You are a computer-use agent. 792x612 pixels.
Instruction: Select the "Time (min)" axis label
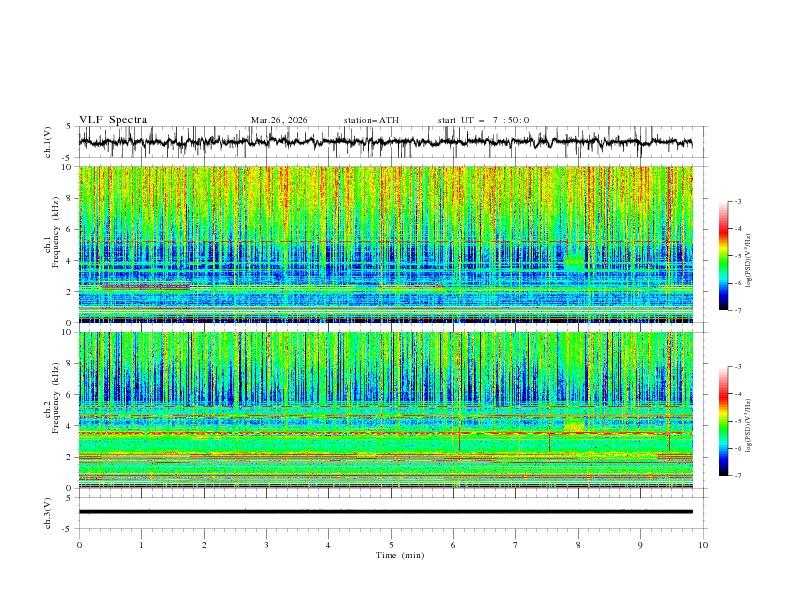coord(400,555)
